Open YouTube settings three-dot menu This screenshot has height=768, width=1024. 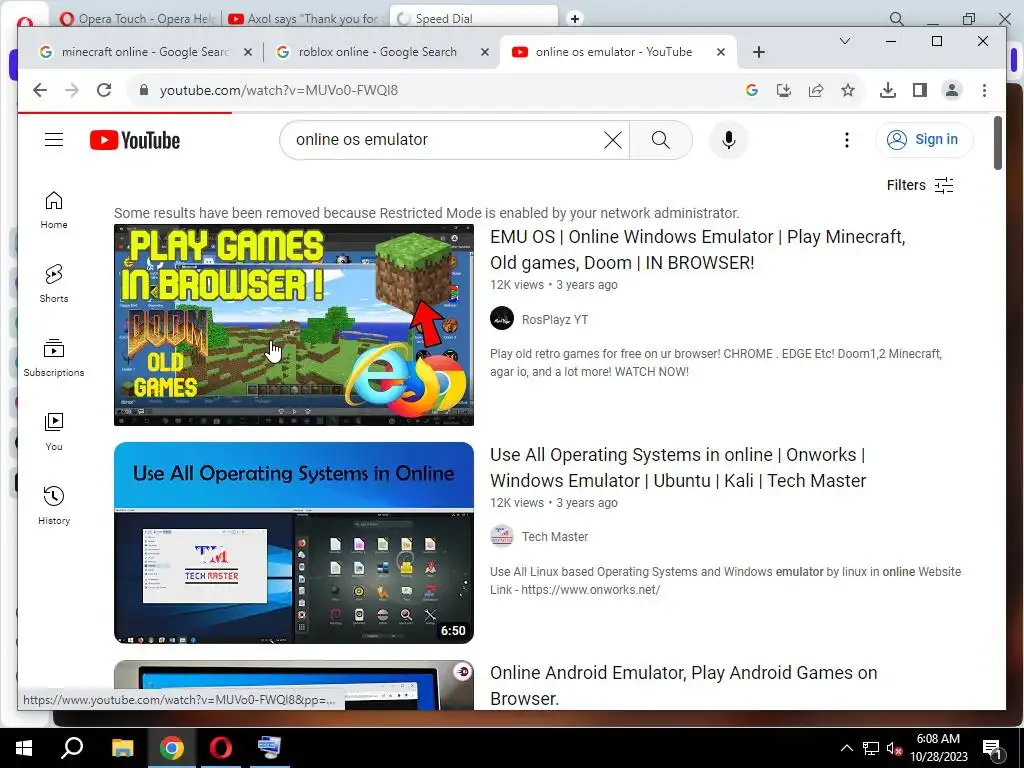(x=846, y=140)
